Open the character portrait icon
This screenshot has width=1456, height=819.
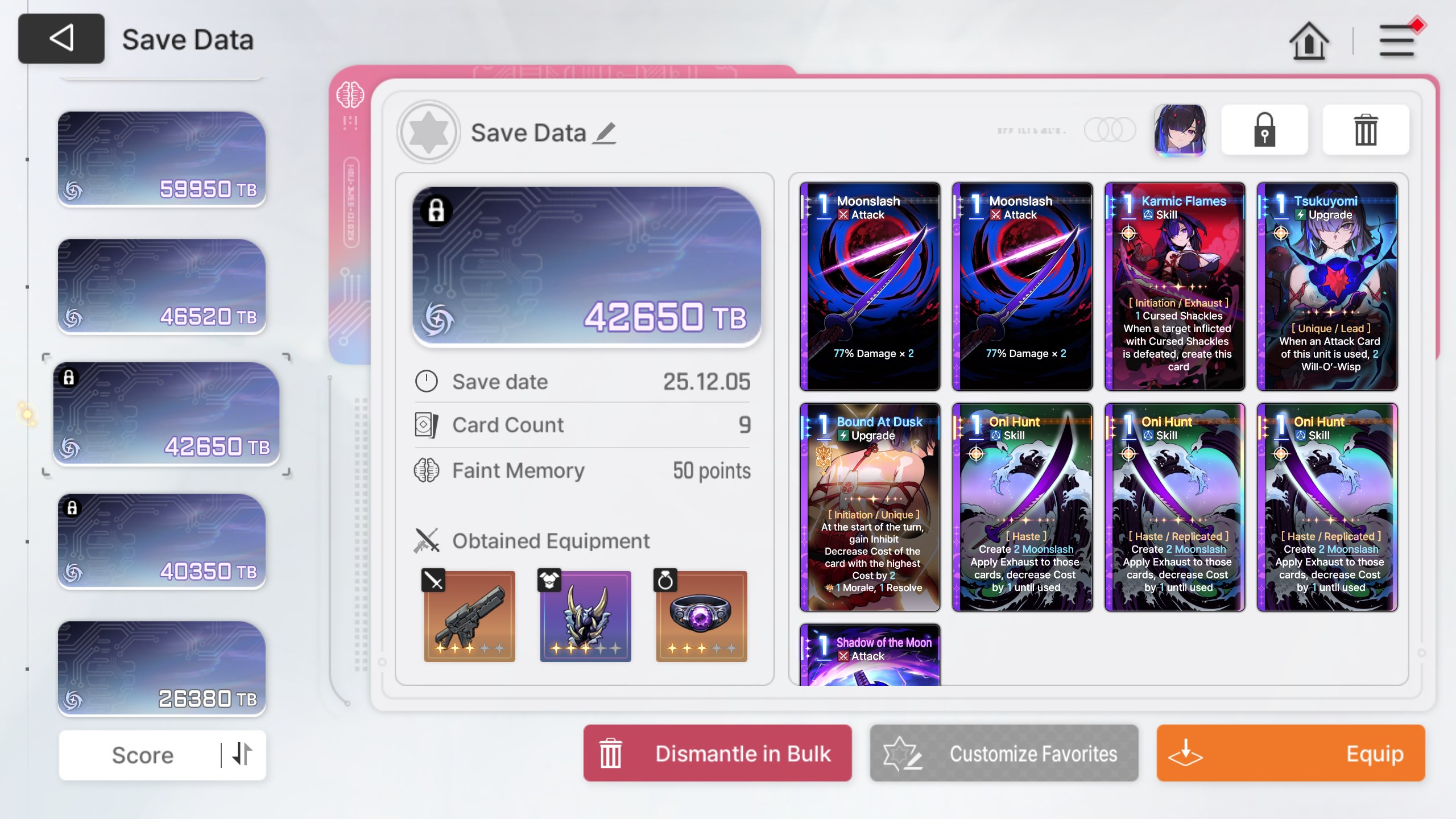1180,130
